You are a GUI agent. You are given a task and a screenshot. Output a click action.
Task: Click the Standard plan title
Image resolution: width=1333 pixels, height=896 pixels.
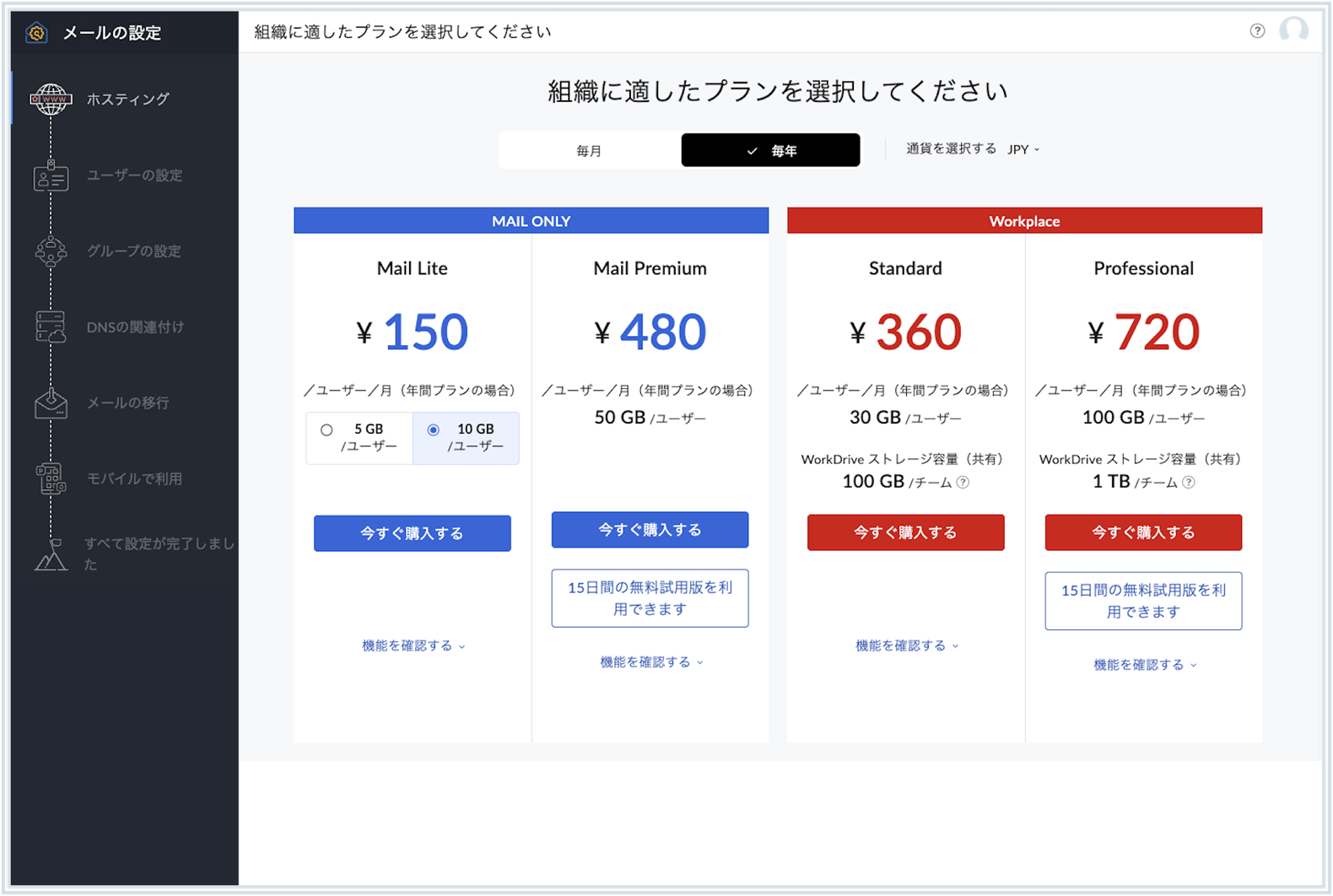click(906, 268)
